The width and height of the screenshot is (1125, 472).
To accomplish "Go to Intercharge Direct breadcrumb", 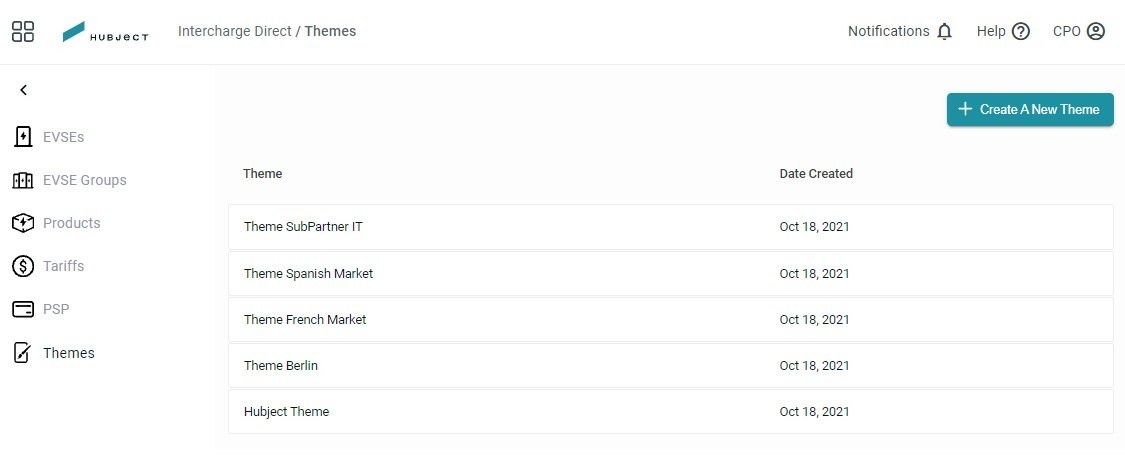I will 235,31.
